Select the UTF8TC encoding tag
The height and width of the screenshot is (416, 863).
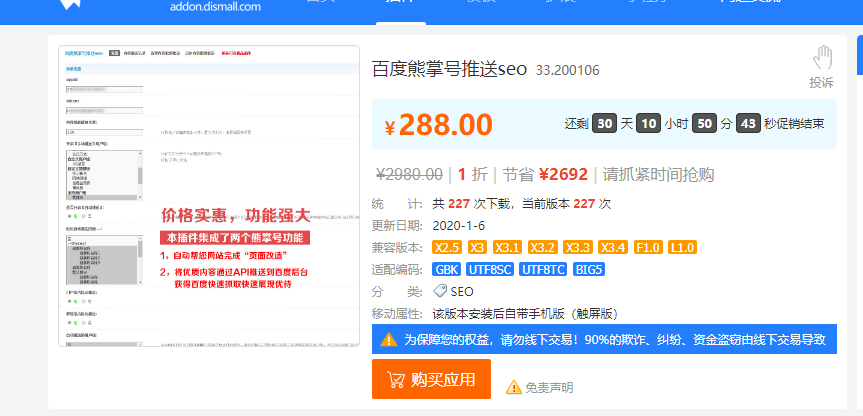click(543, 270)
